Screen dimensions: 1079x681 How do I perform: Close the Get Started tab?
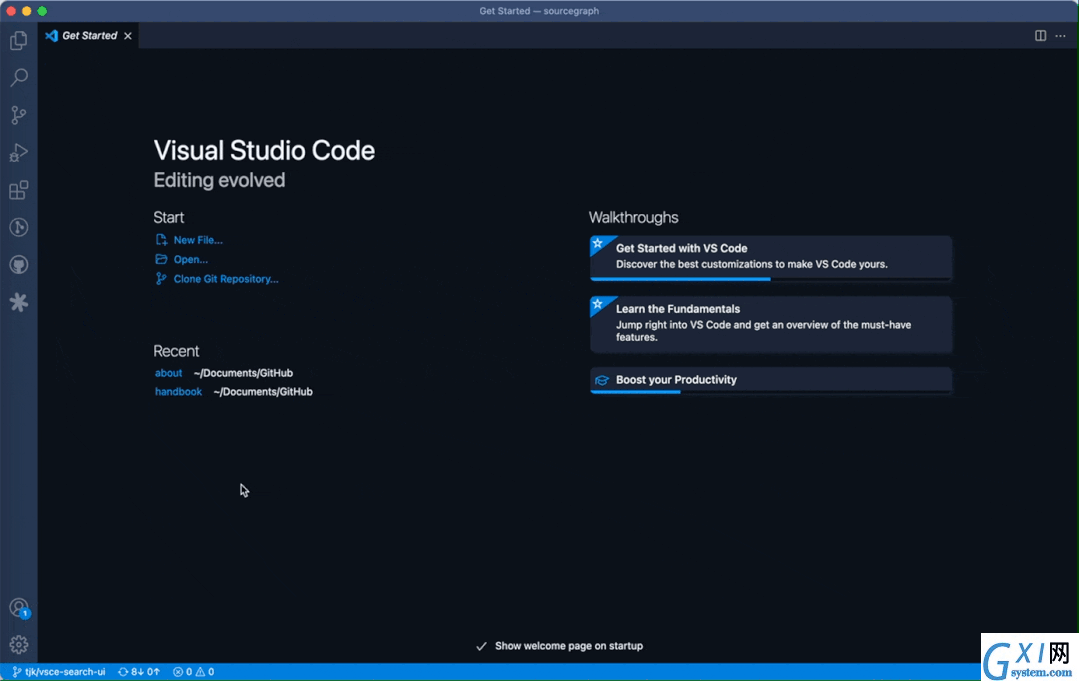pyautogui.click(x=128, y=36)
